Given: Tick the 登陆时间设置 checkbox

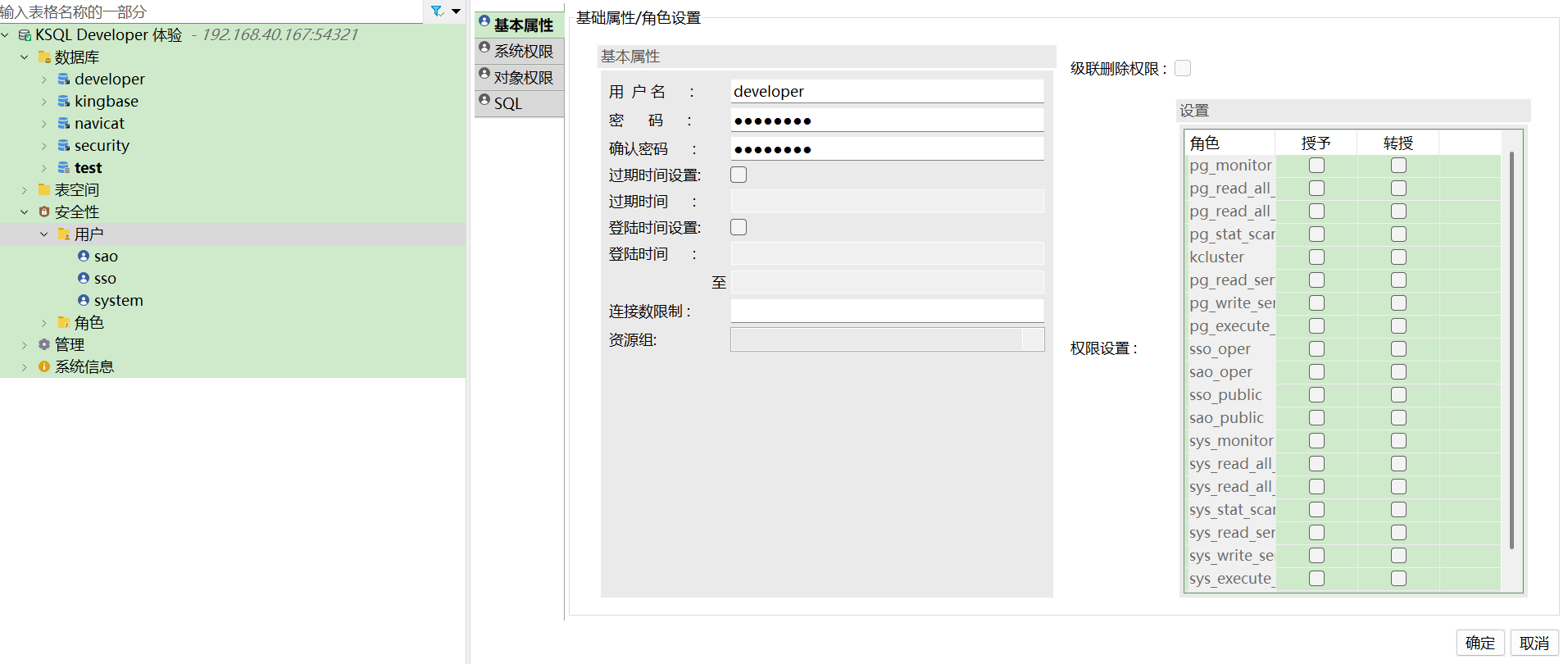Looking at the screenshot, I should pyautogui.click(x=739, y=228).
